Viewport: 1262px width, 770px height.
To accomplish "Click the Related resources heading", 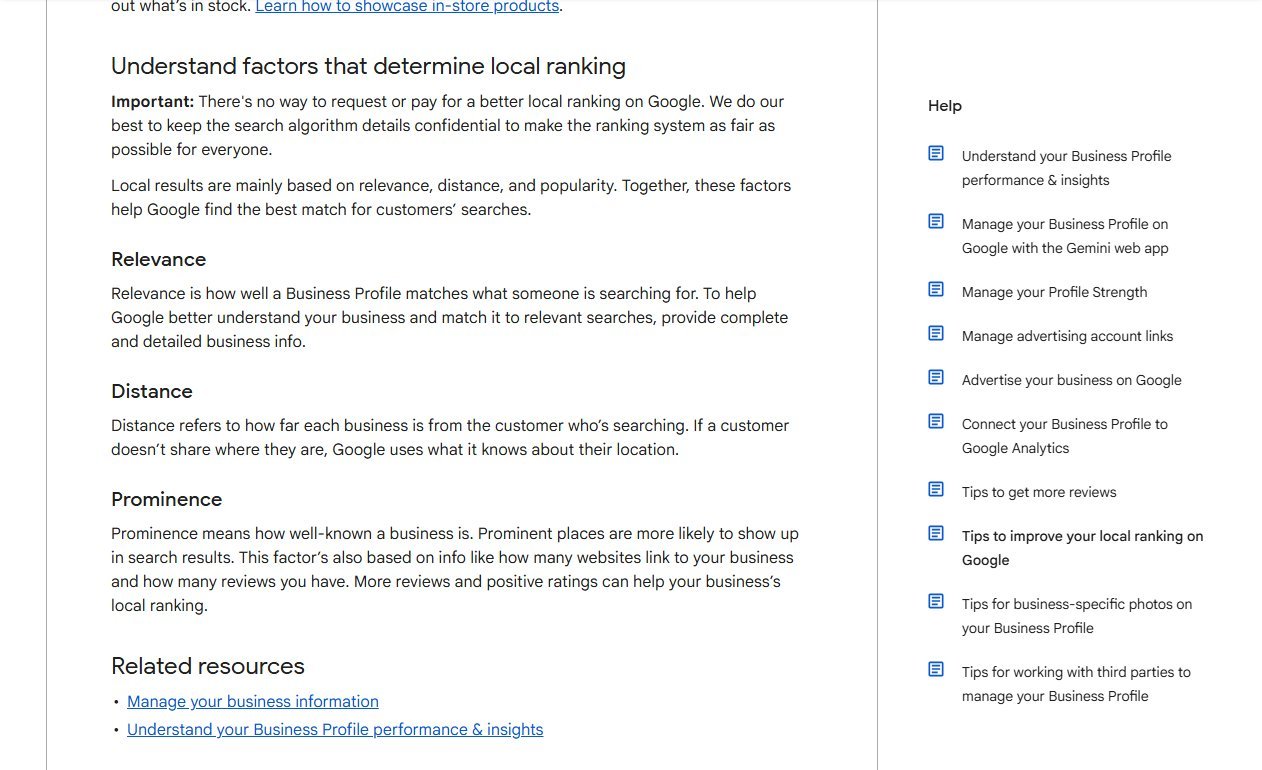I will point(208,667).
